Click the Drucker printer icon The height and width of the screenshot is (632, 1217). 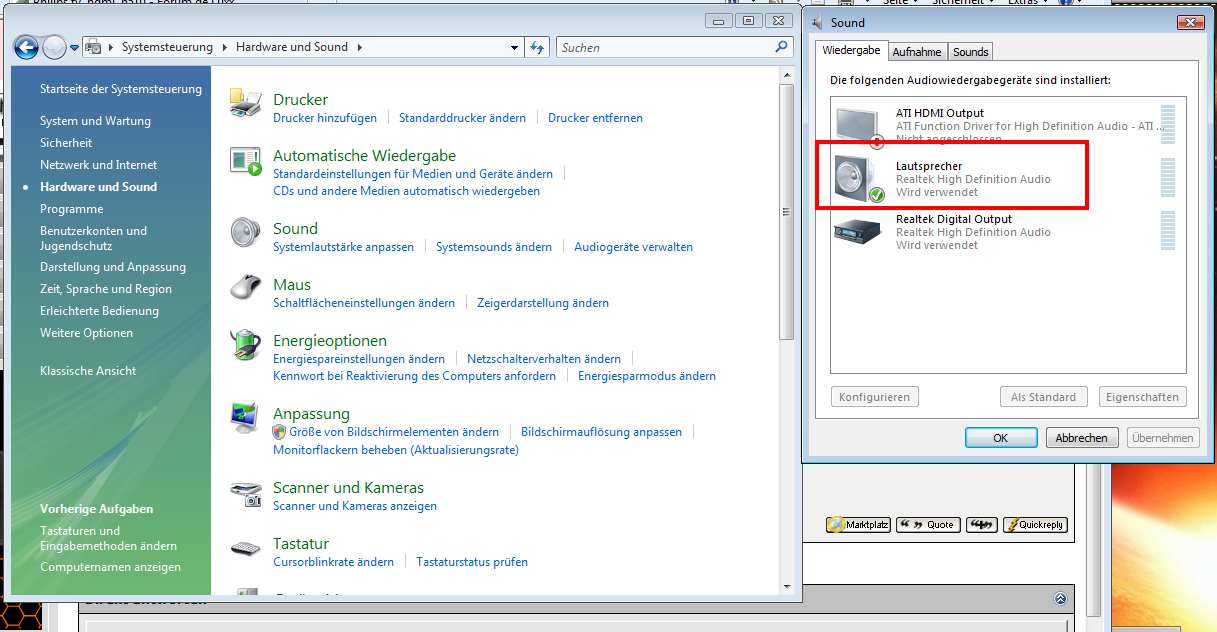pyautogui.click(x=245, y=103)
